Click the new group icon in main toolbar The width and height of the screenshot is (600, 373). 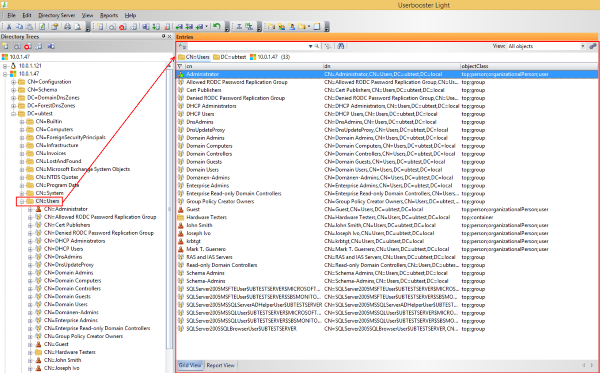[x=282, y=26]
